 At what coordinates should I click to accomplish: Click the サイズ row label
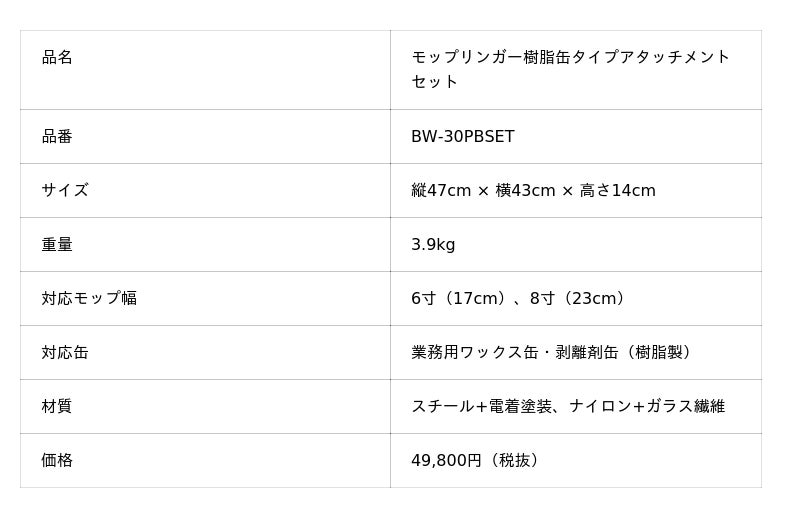65,191
